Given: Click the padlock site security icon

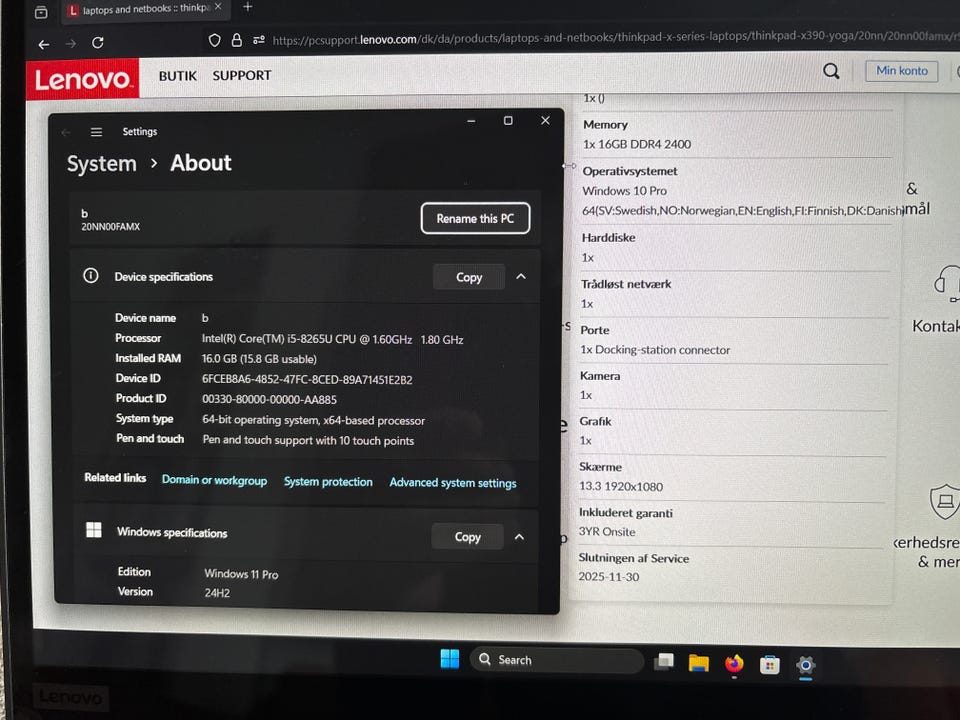Looking at the screenshot, I should point(237,40).
